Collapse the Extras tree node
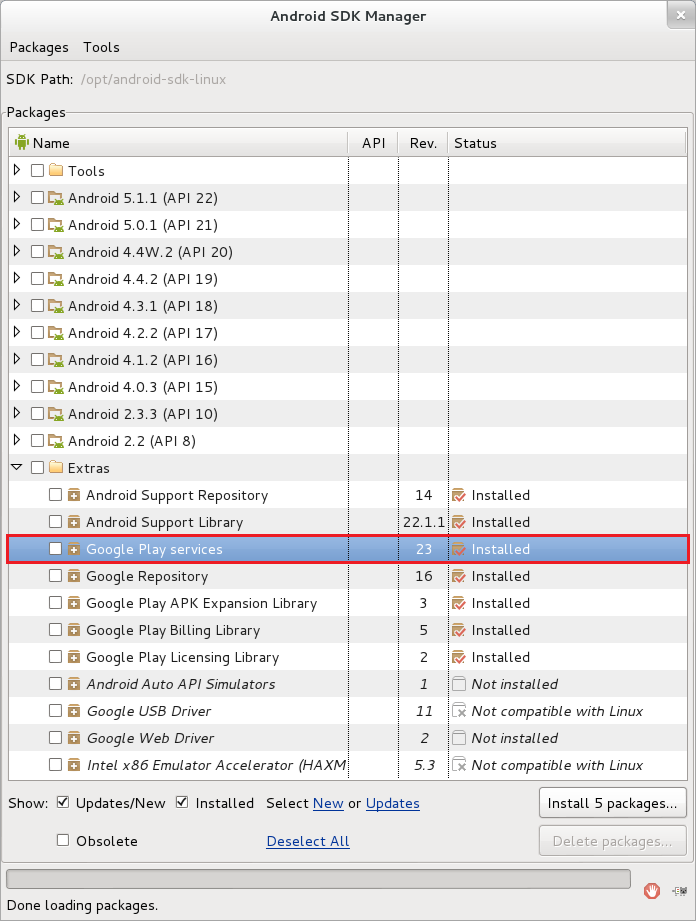The width and height of the screenshot is (696, 921). [17, 468]
